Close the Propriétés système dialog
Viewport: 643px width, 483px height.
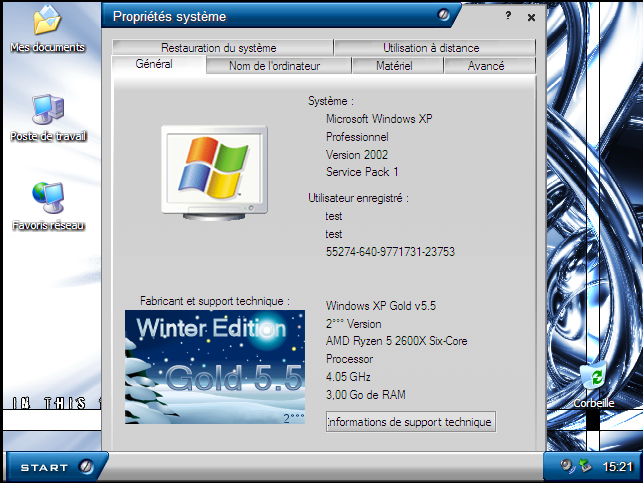pyautogui.click(x=531, y=17)
